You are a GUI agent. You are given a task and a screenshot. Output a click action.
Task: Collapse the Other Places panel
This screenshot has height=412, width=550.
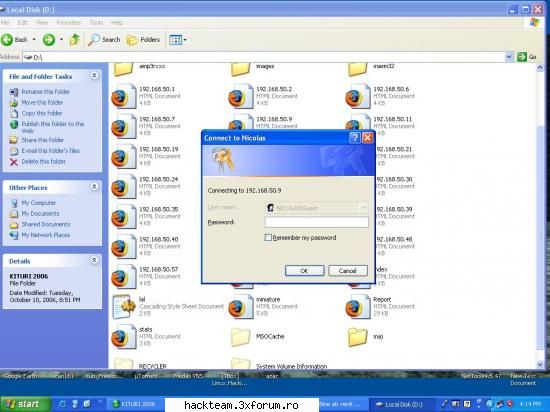point(94,187)
